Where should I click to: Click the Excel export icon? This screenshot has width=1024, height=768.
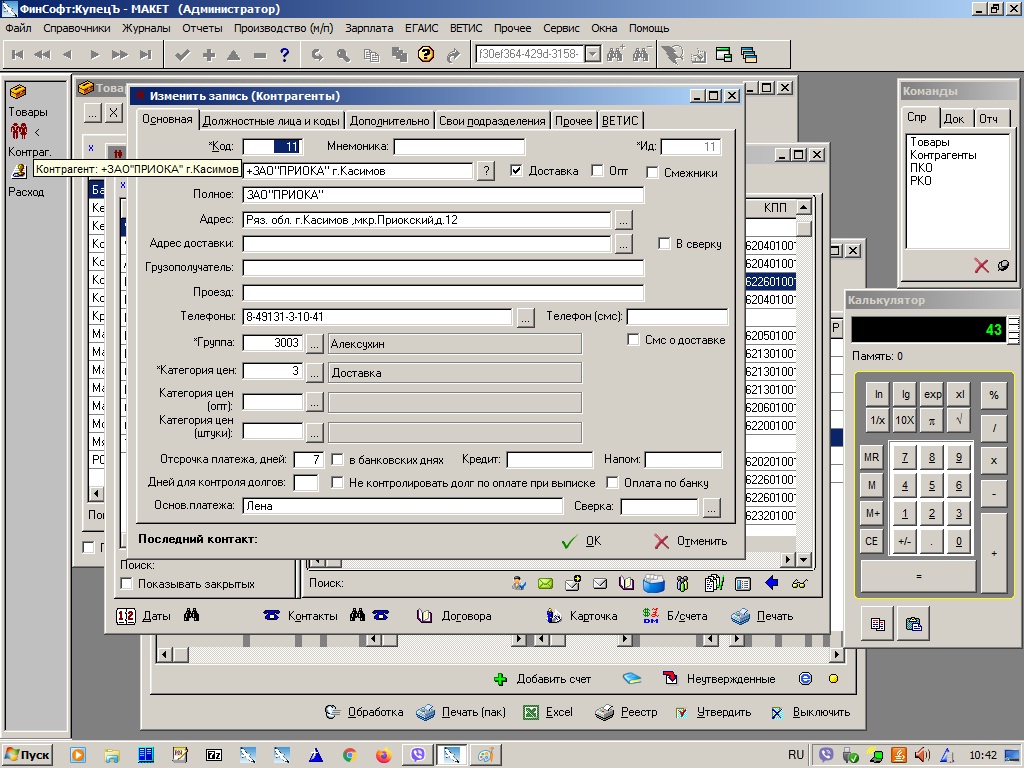[530, 712]
